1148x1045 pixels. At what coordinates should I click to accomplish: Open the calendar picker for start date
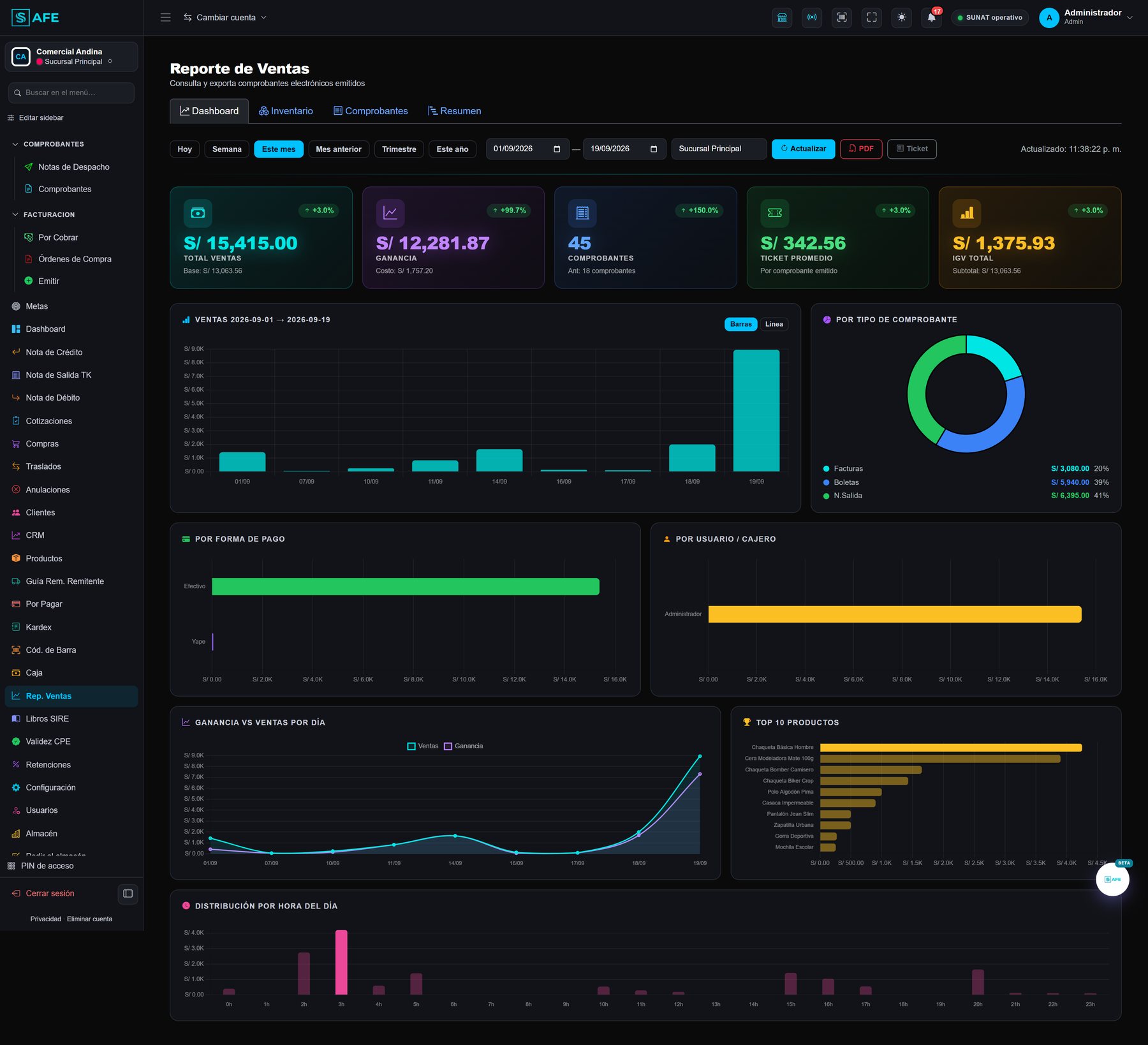[557, 149]
